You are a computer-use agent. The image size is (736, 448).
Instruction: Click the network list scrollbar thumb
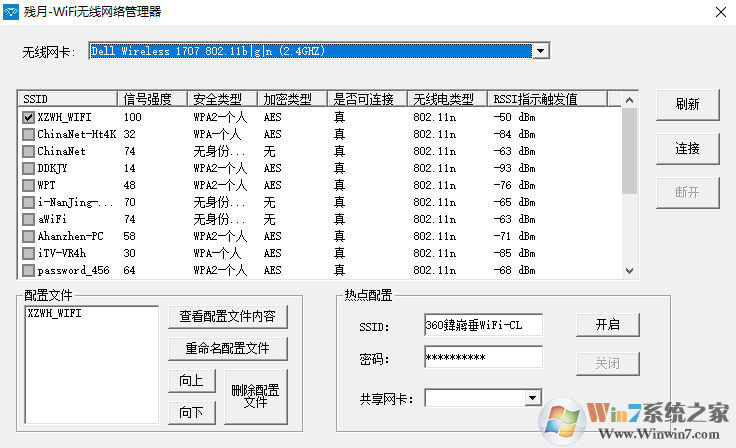[x=629, y=150]
